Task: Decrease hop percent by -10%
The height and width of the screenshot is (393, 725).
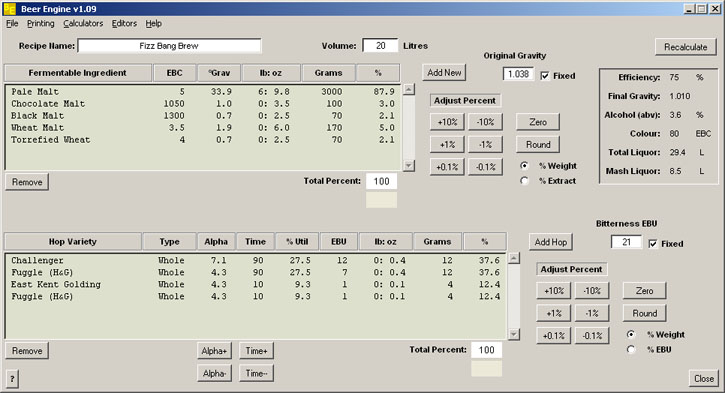Action: tap(592, 291)
